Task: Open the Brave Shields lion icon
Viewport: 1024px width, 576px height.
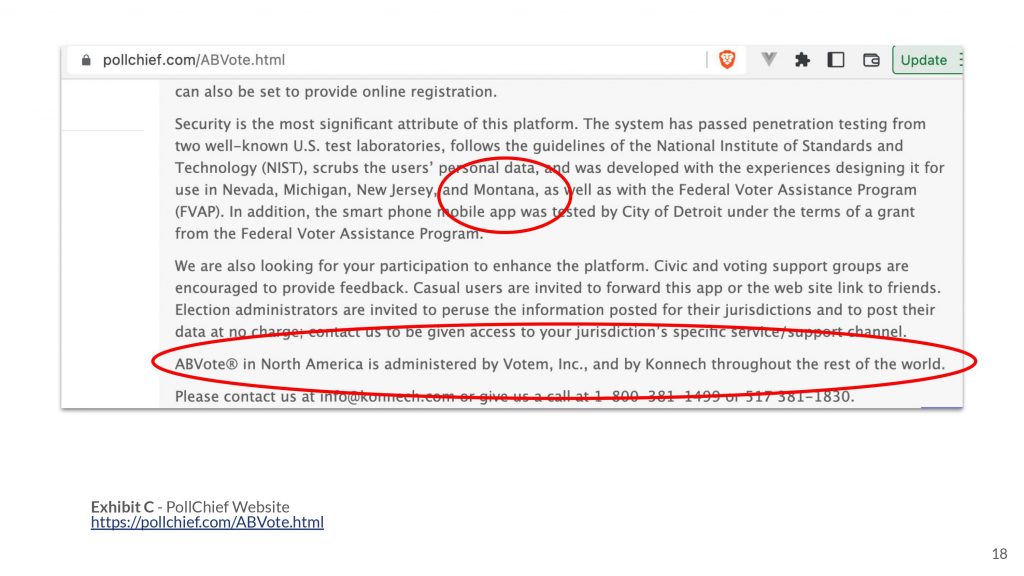Action: point(727,60)
